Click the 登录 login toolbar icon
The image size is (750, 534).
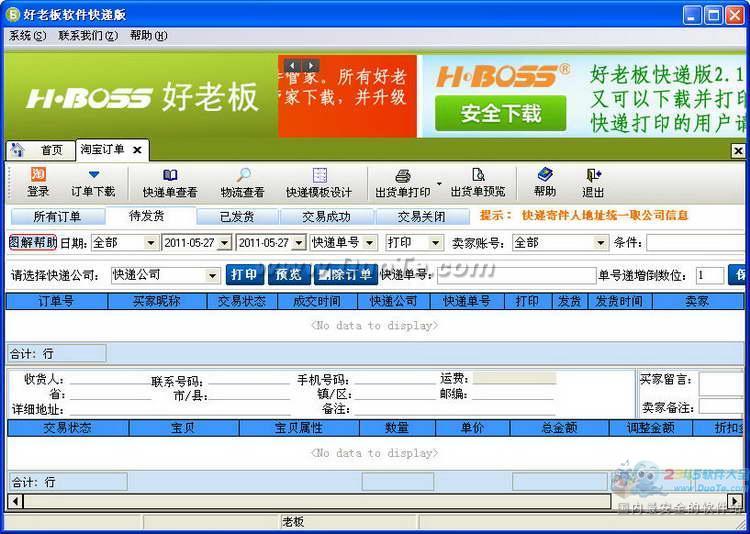pyautogui.click(x=38, y=176)
